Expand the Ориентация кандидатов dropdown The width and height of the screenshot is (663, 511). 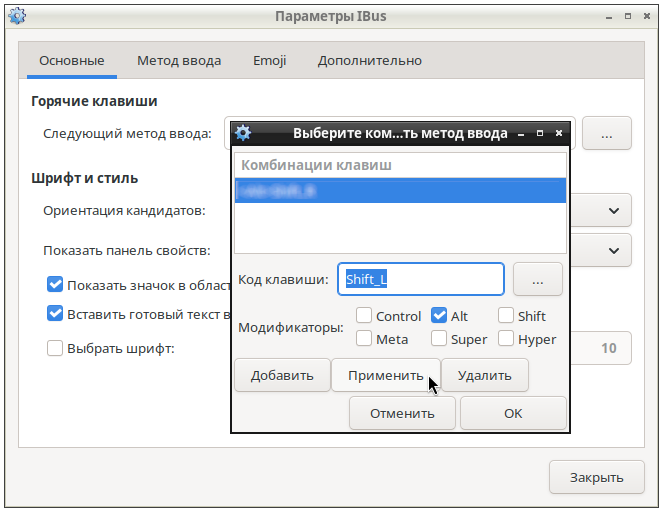pyautogui.click(x=612, y=210)
